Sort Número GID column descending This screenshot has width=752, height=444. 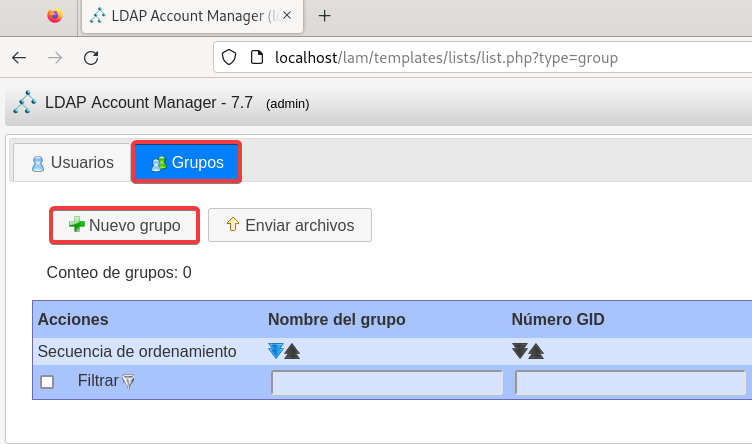tap(520, 351)
